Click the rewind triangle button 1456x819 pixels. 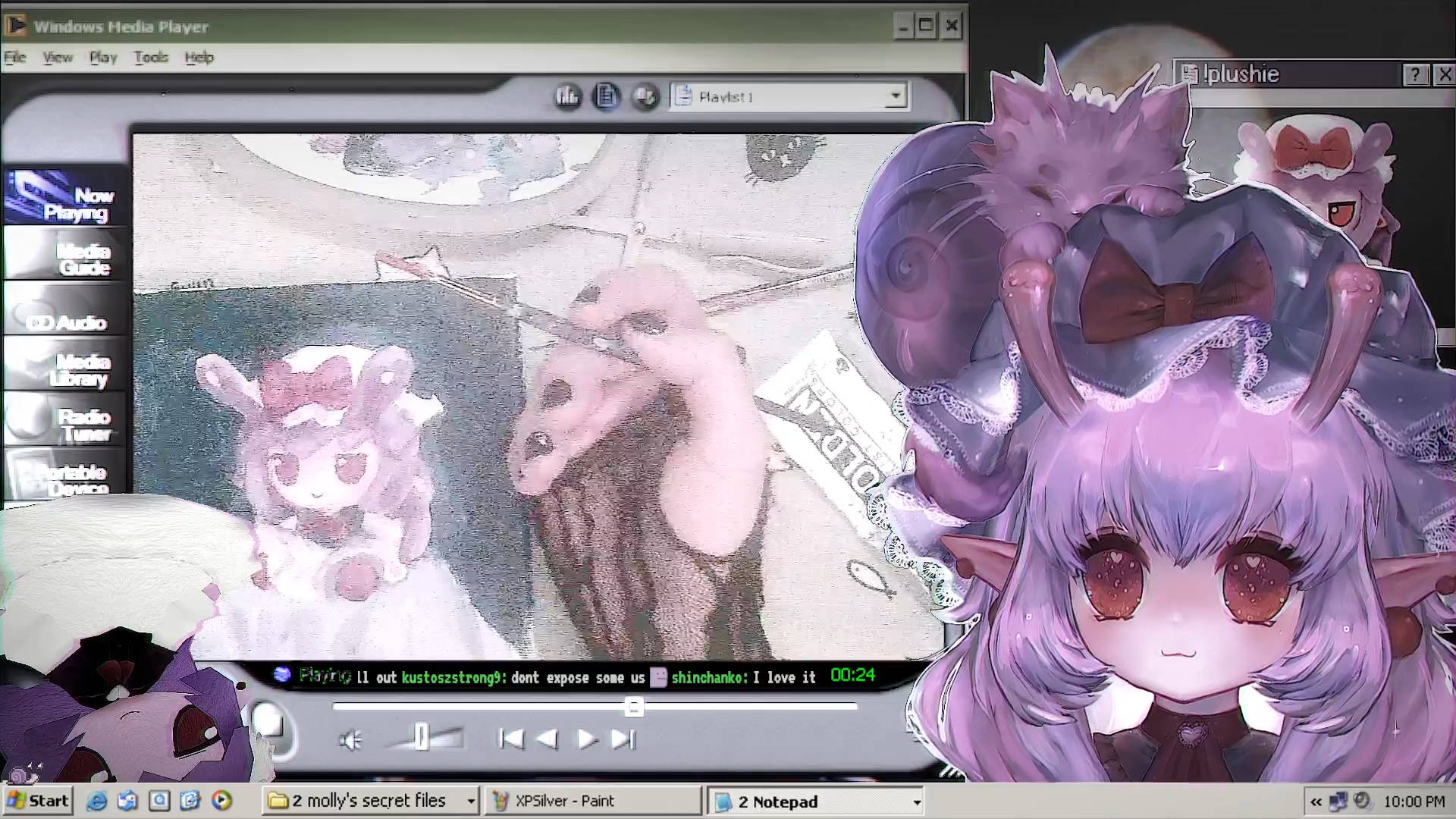pos(547,739)
